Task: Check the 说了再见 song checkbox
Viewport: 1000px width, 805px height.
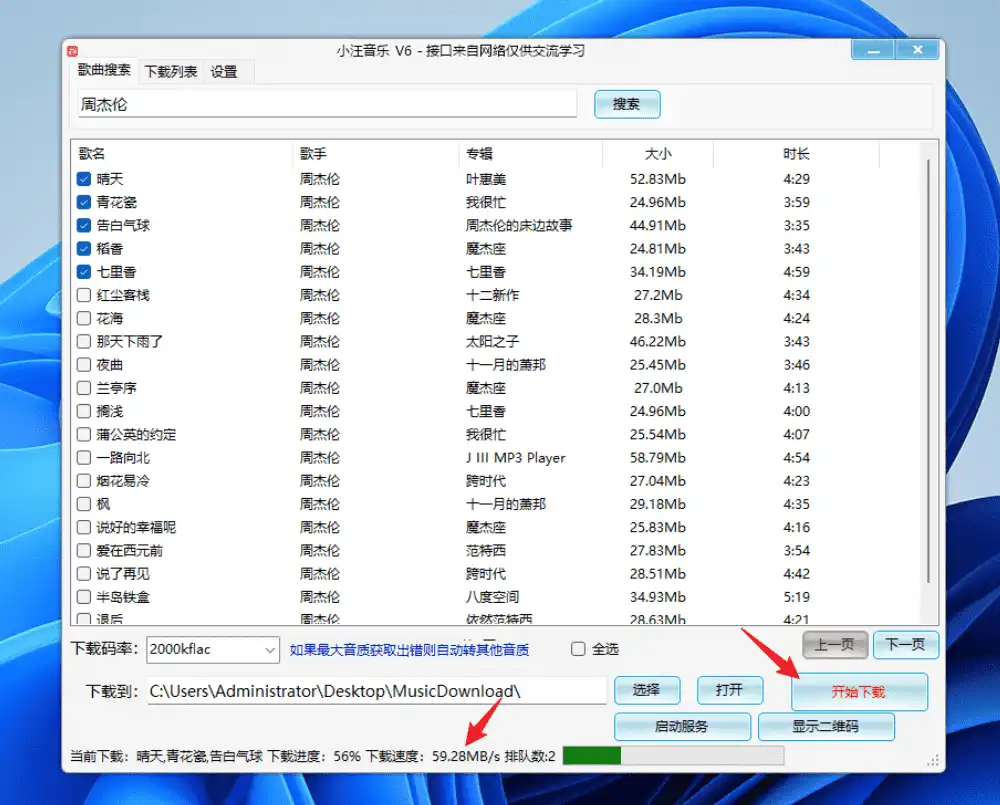Action: (84, 573)
